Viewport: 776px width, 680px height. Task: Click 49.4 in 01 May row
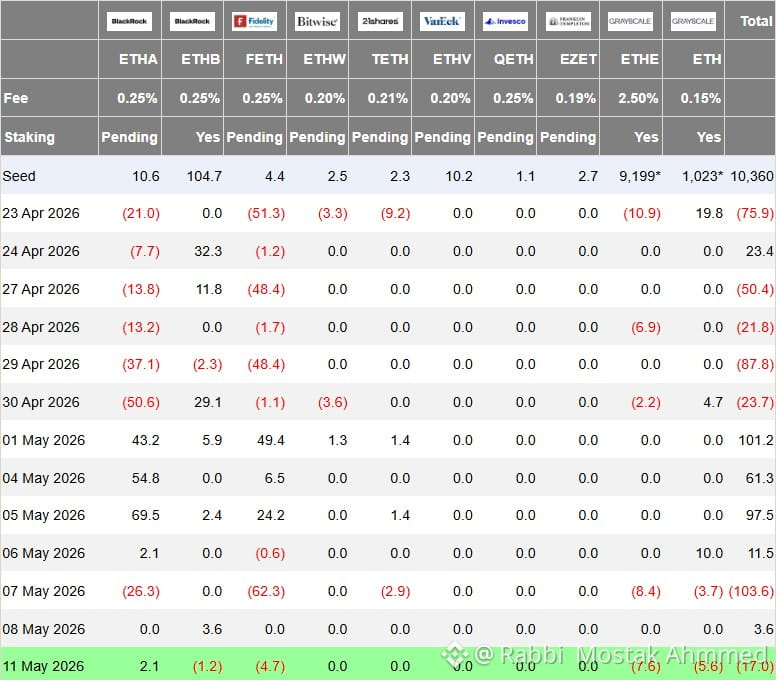click(271, 440)
